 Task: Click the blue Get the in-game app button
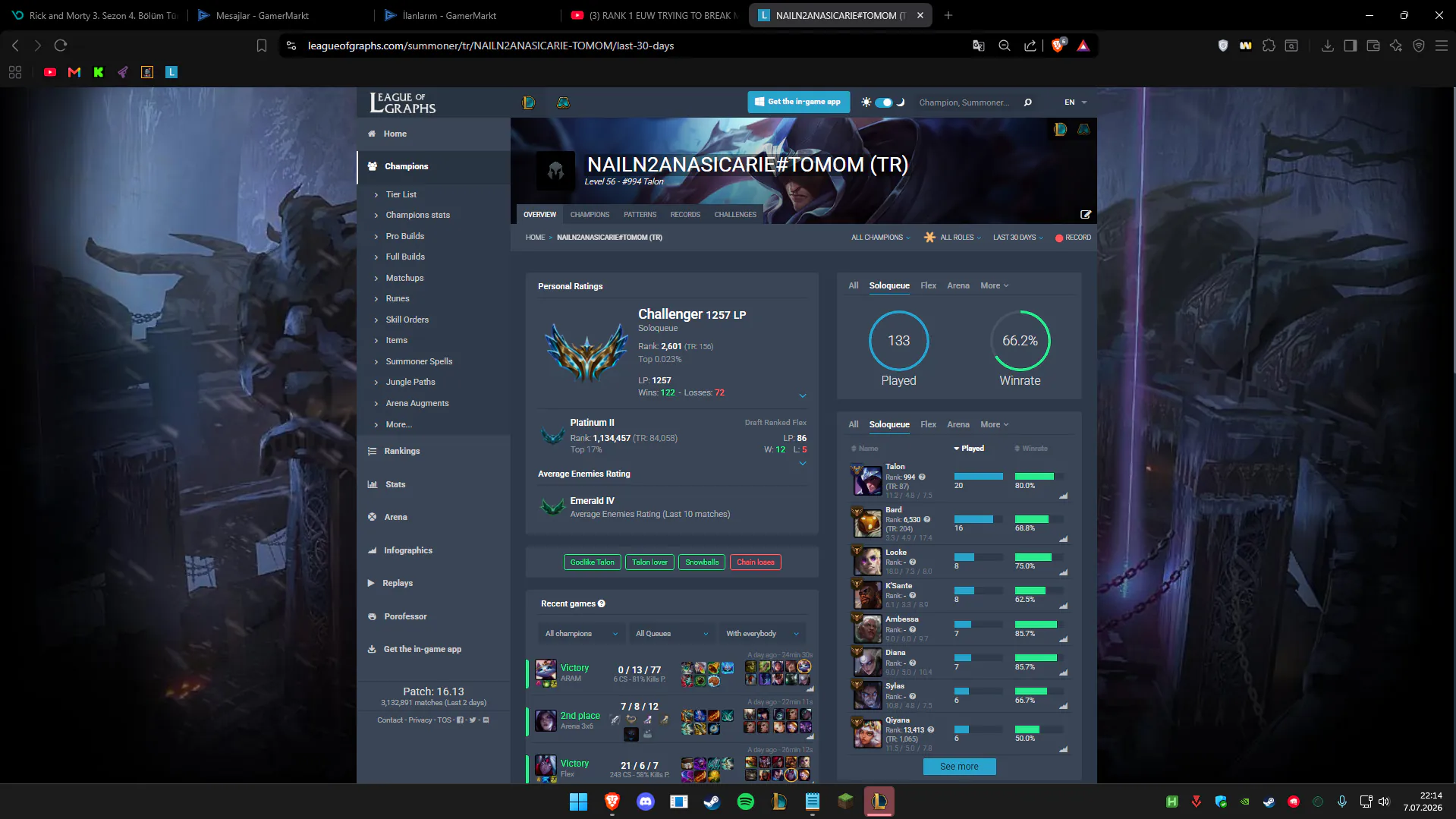click(x=798, y=102)
